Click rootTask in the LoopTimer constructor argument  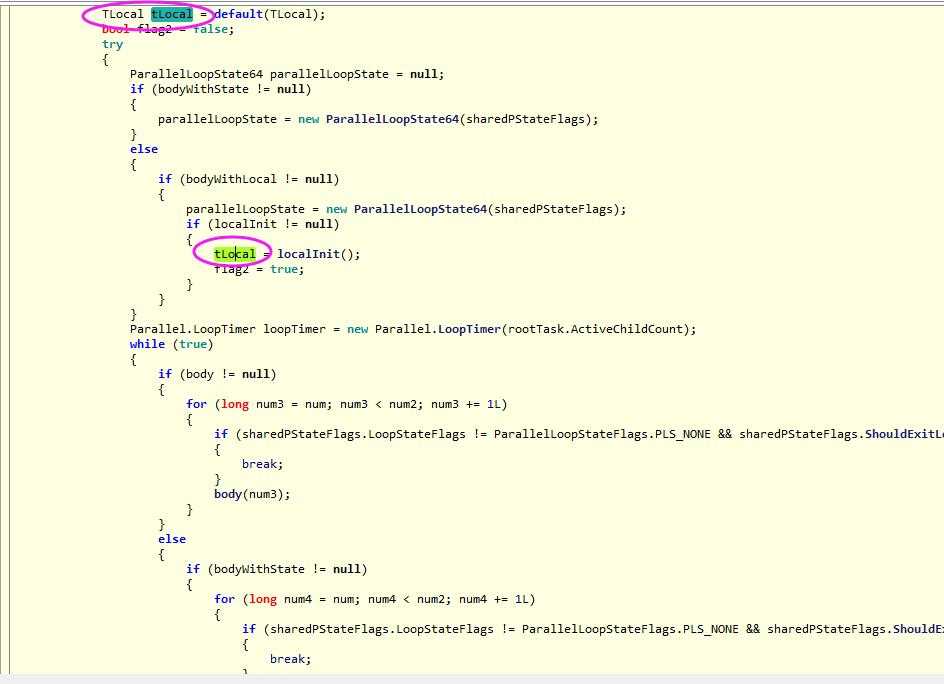536,329
